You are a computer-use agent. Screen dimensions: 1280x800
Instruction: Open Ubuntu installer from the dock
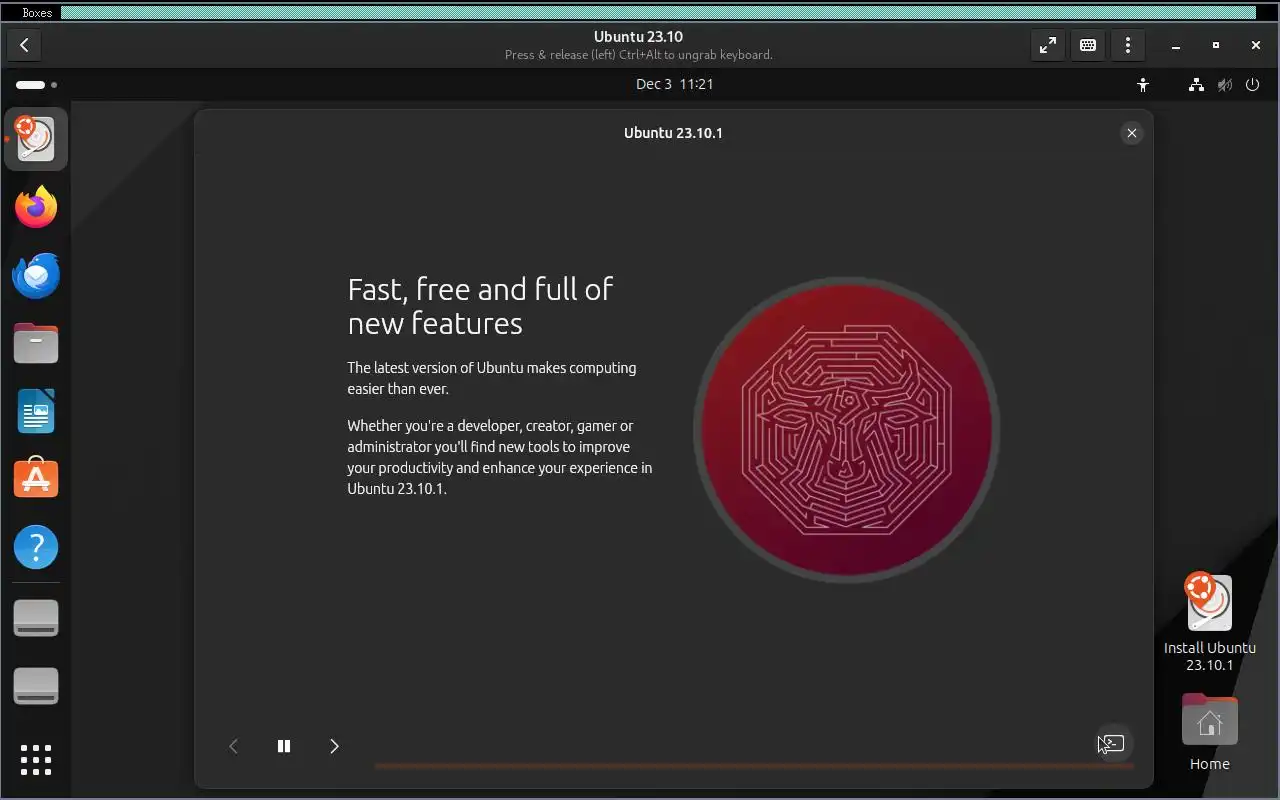click(x=36, y=139)
